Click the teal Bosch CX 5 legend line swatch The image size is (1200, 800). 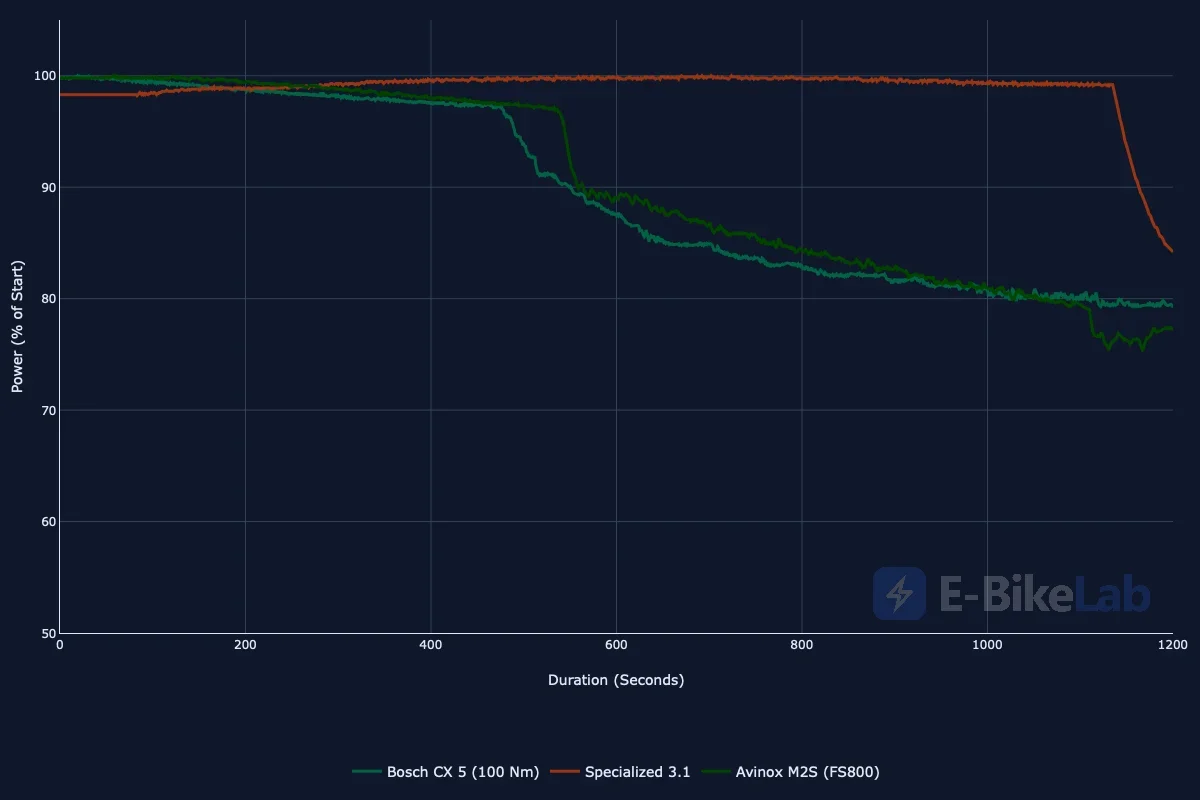click(x=367, y=771)
